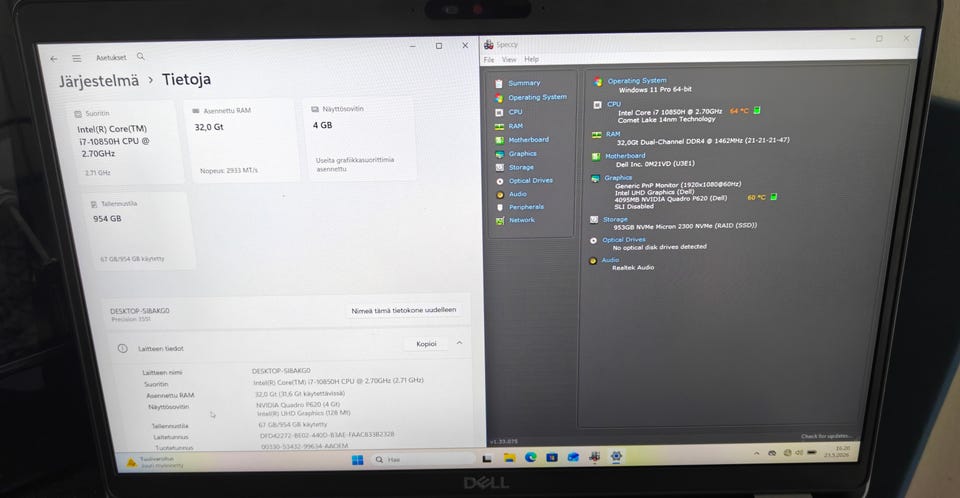Image resolution: width=960 pixels, height=498 pixels.
Task: Click Motherboard heading in summary pane
Action: (625, 156)
